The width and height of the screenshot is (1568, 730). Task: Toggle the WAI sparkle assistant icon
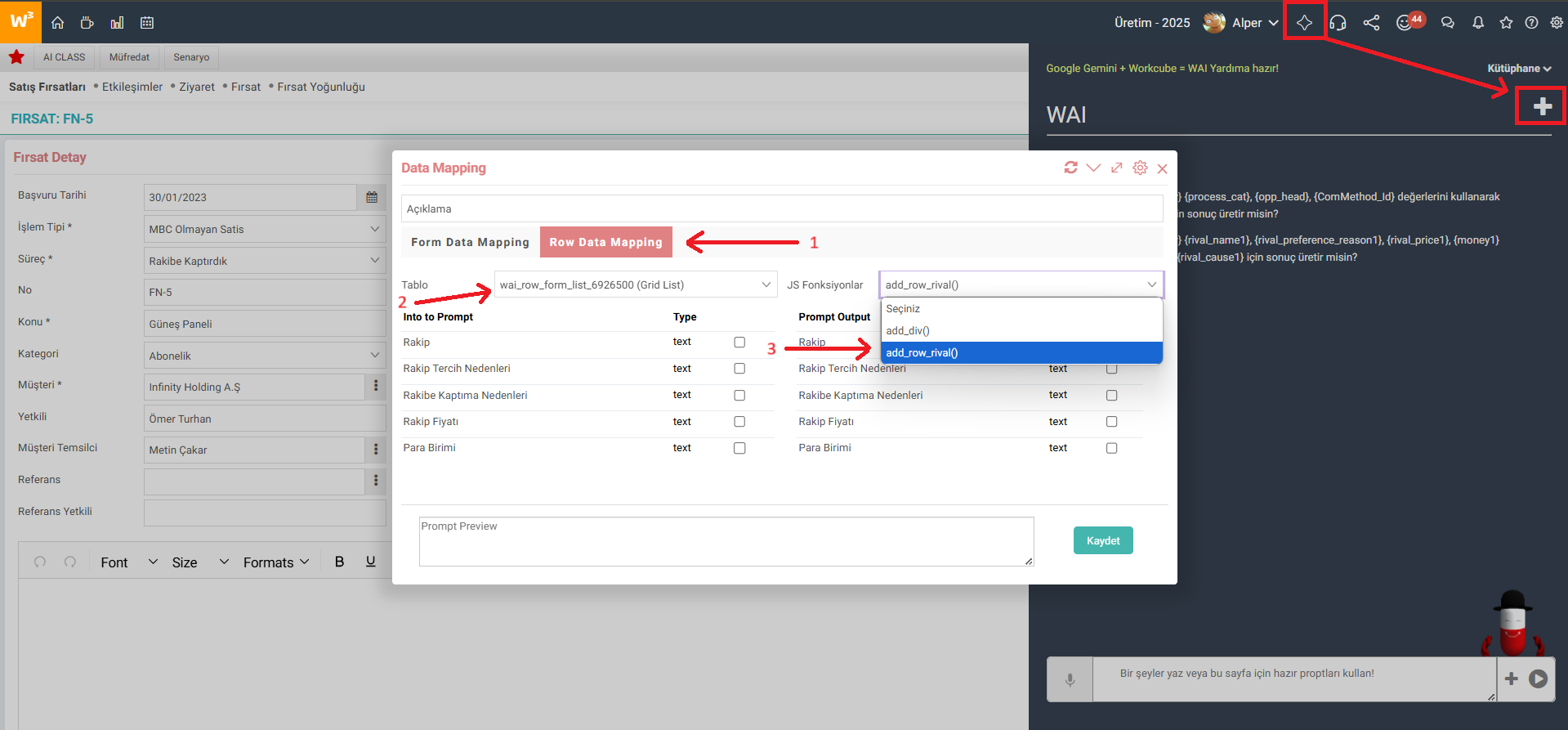tap(1304, 23)
